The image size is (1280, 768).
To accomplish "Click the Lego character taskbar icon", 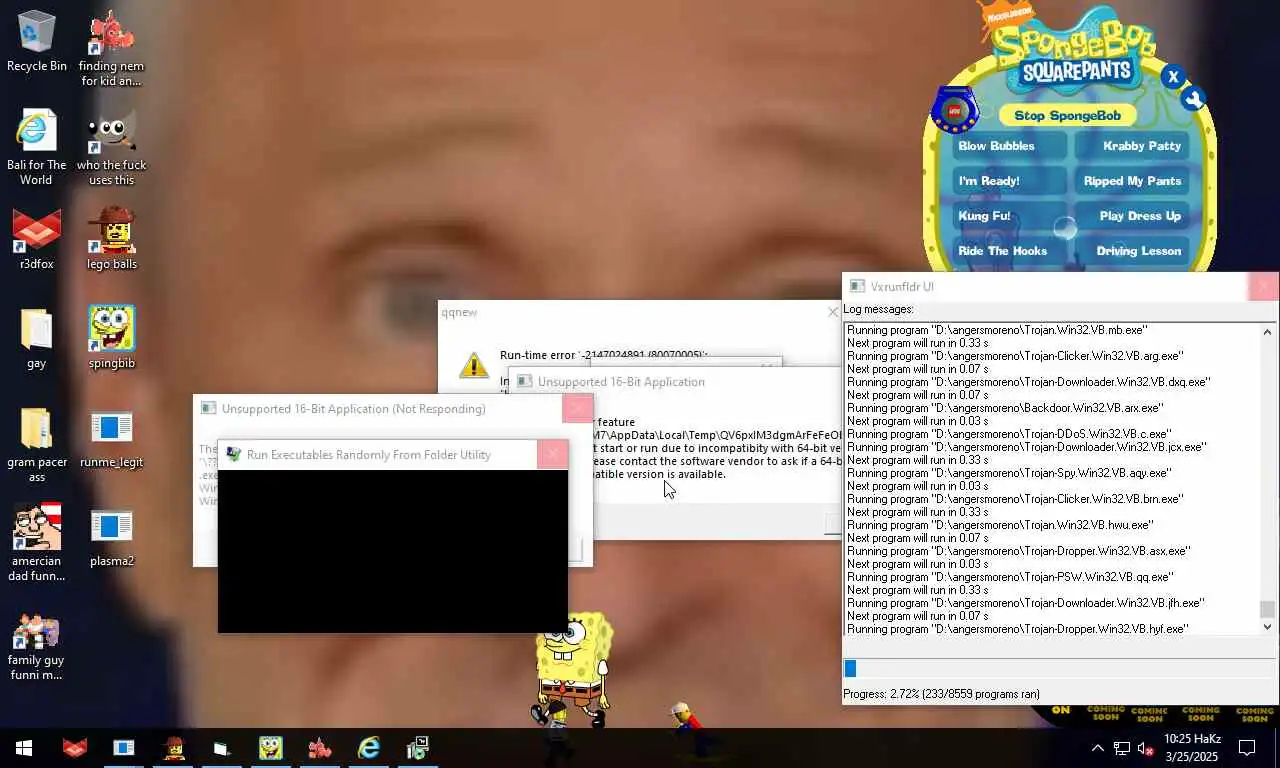I will point(173,748).
